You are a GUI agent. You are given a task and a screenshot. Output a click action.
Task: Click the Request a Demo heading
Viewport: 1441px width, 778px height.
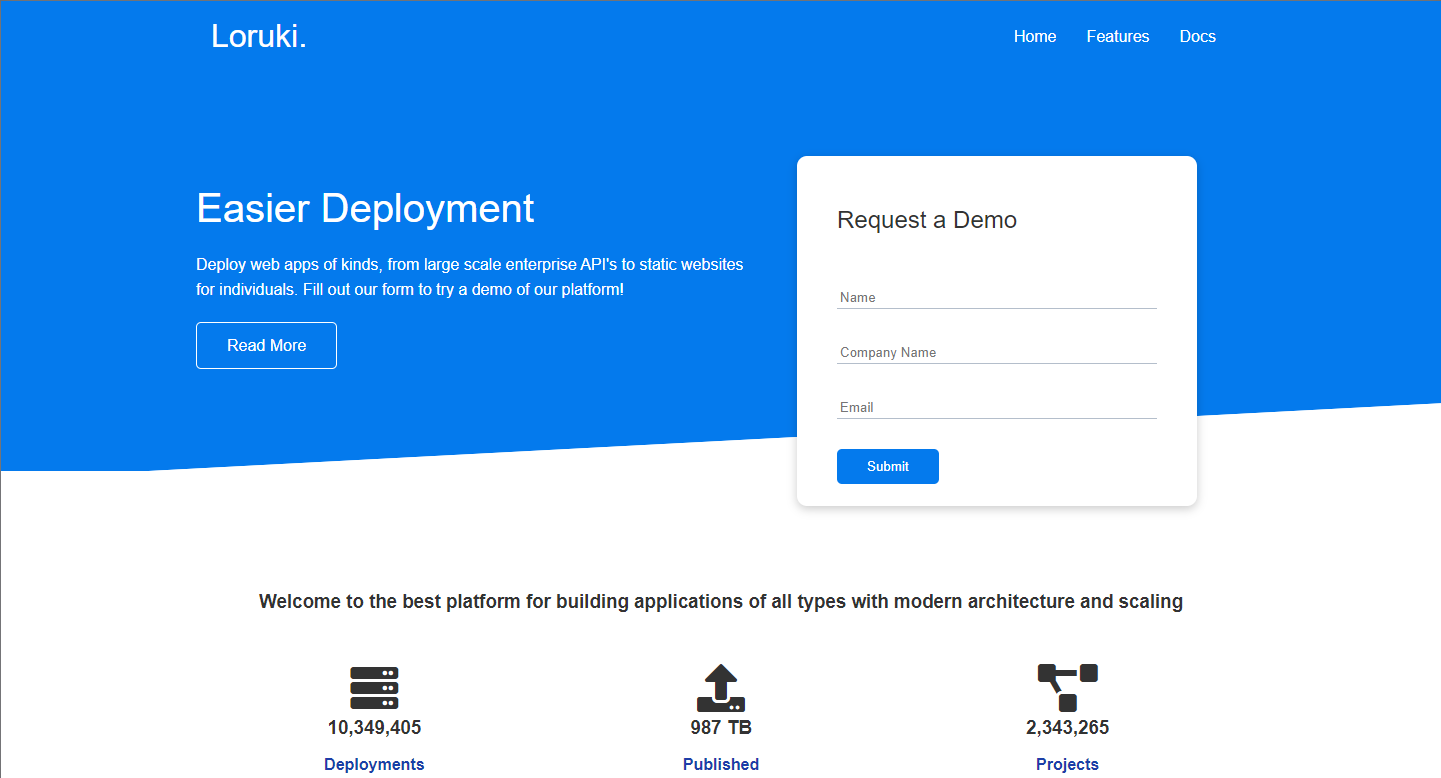(927, 220)
